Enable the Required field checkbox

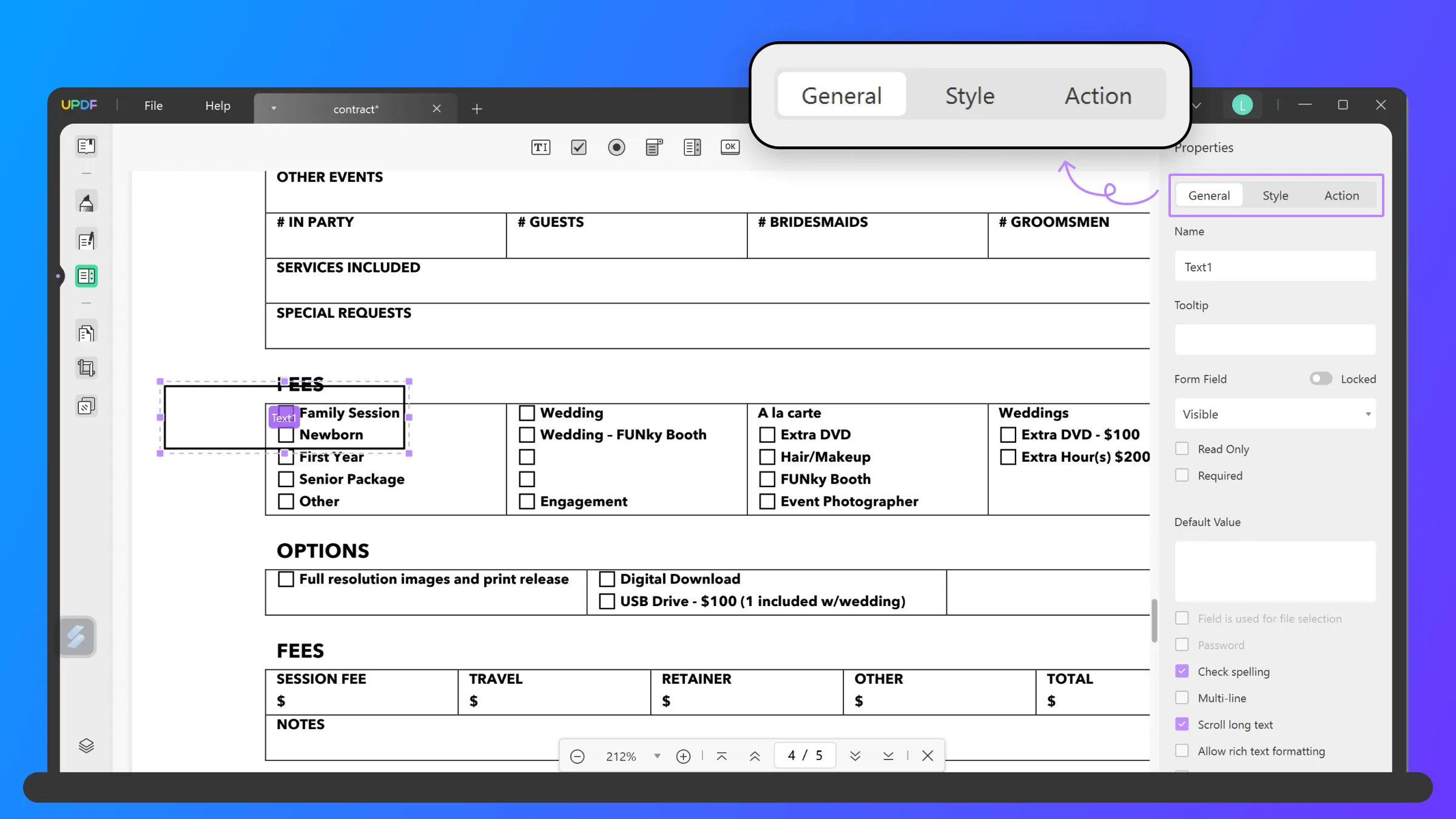click(x=1181, y=474)
